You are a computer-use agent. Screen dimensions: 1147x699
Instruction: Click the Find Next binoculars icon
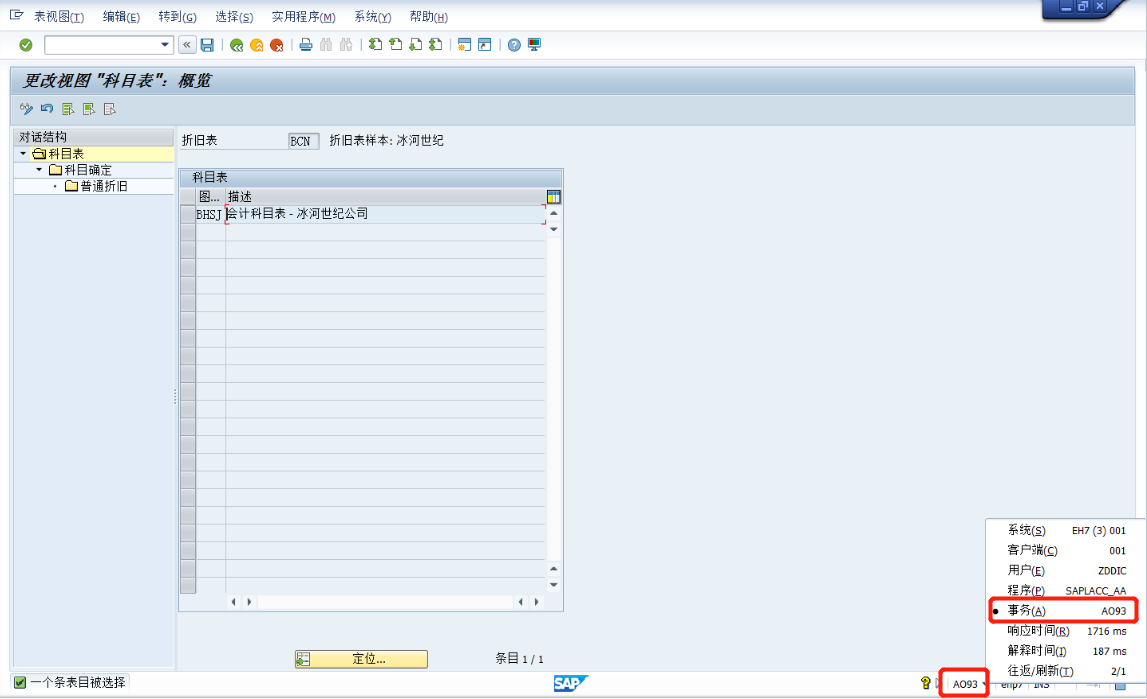[346, 45]
